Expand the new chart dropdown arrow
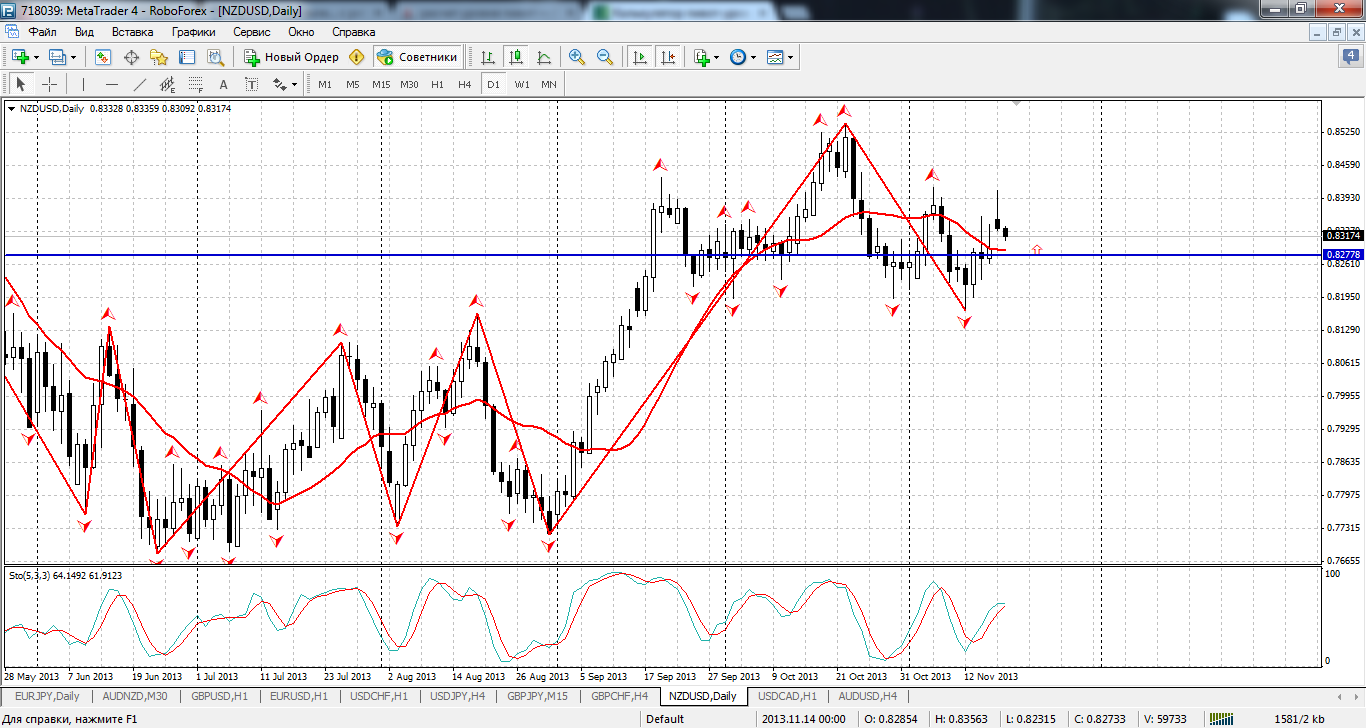Viewport: 1366px width, 728px height. click(x=37, y=57)
